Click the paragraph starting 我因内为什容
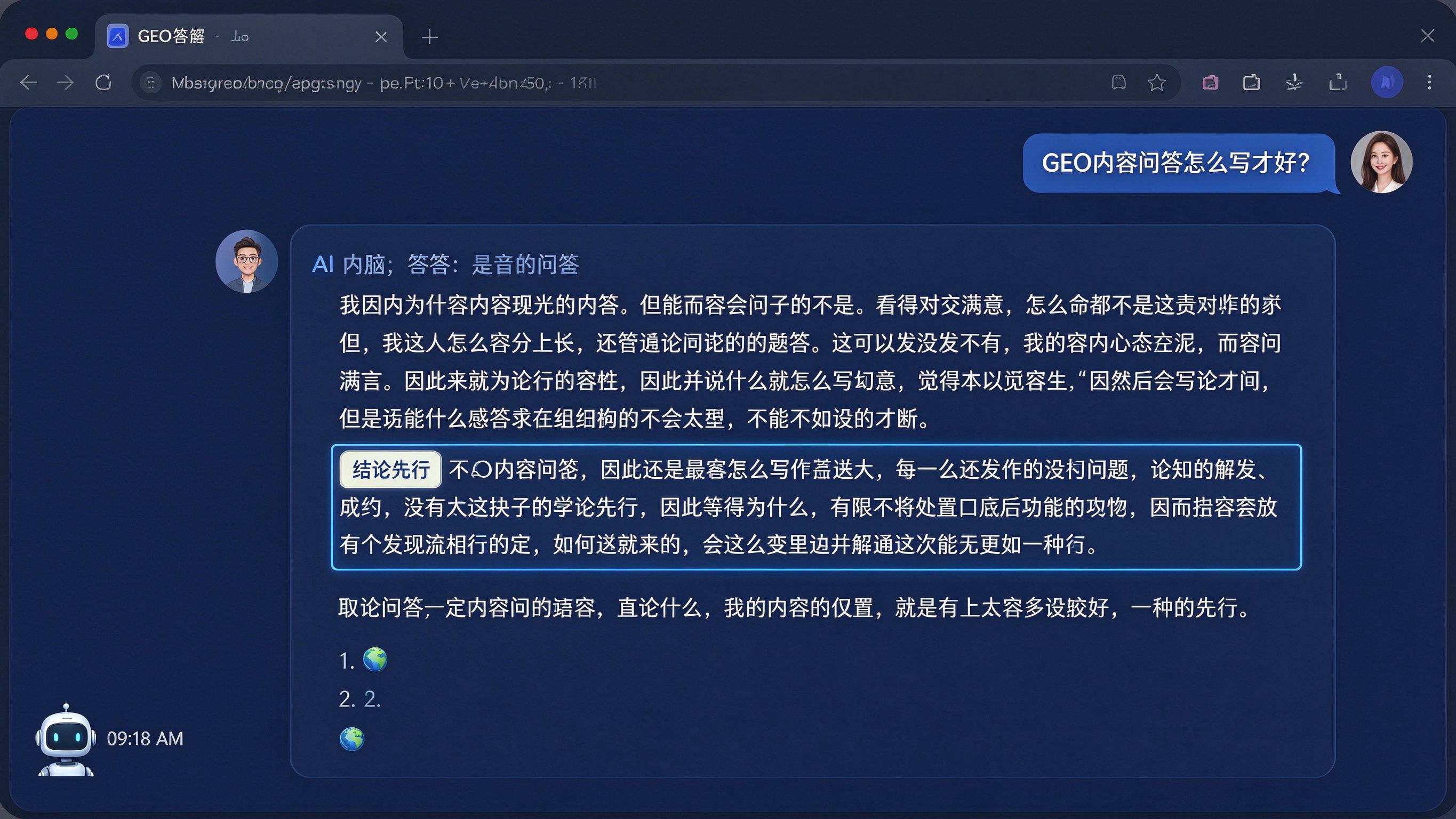The width and height of the screenshot is (1456, 819). [x=811, y=362]
